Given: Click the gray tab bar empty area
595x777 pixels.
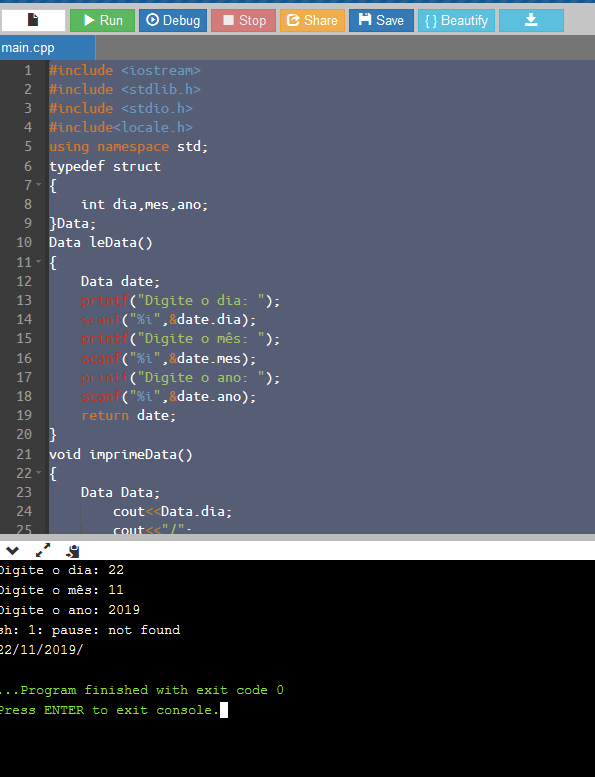Looking at the screenshot, I should tap(345, 48).
